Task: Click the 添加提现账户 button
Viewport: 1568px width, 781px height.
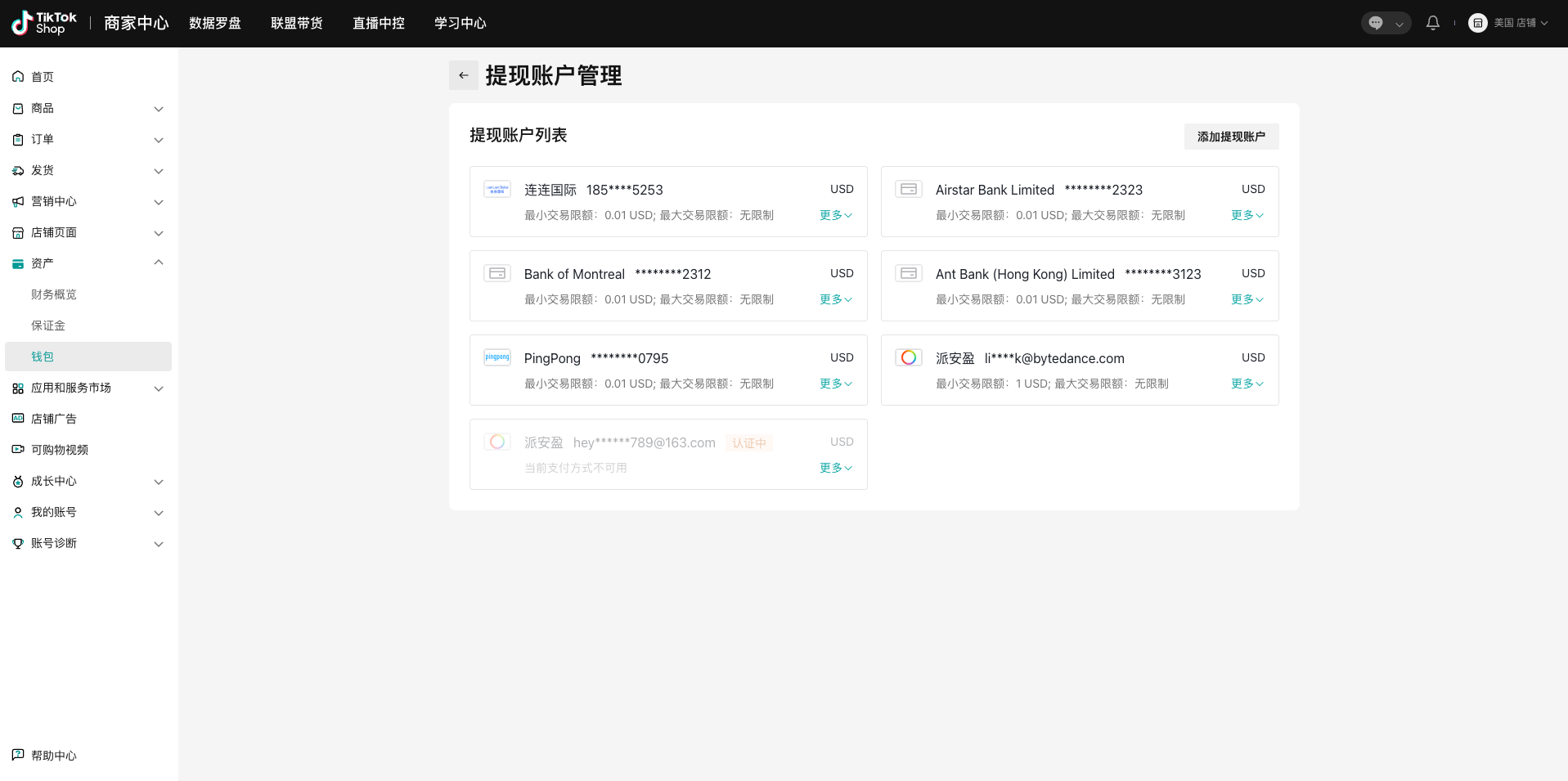Action: coord(1231,137)
